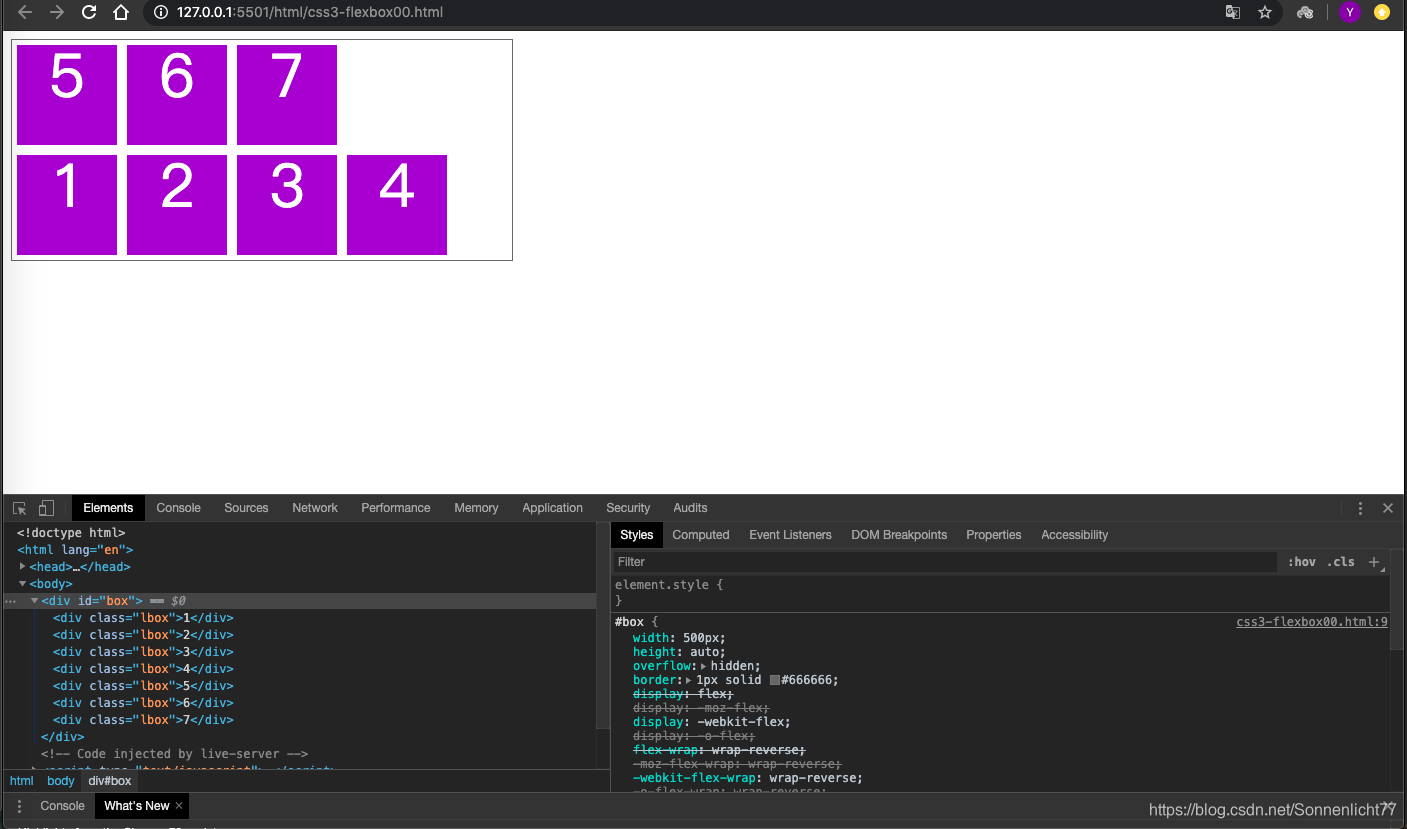Bookmark this page with the star

coord(1265,12)
